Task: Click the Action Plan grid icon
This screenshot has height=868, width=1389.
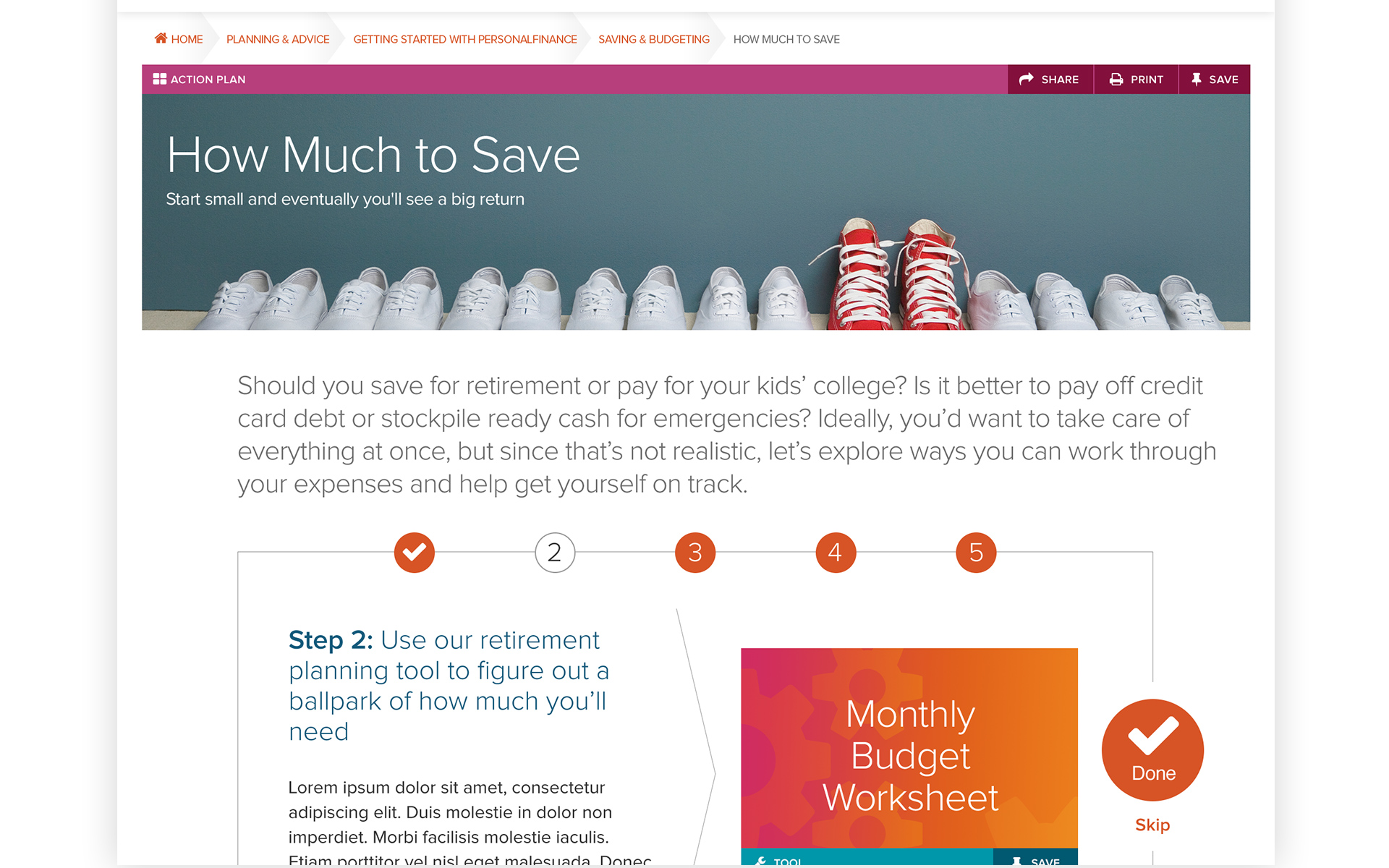Action: tap(160, 79)
